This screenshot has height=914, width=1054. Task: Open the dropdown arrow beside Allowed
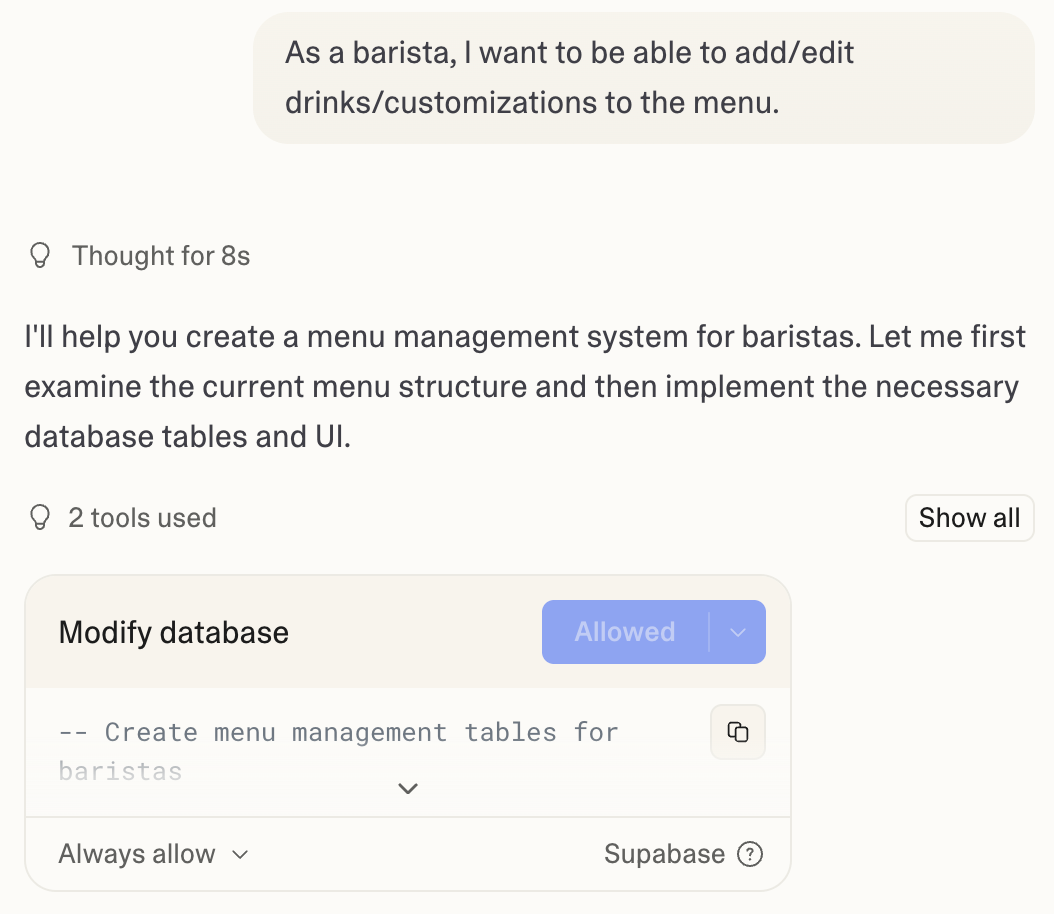pos(738,632)
